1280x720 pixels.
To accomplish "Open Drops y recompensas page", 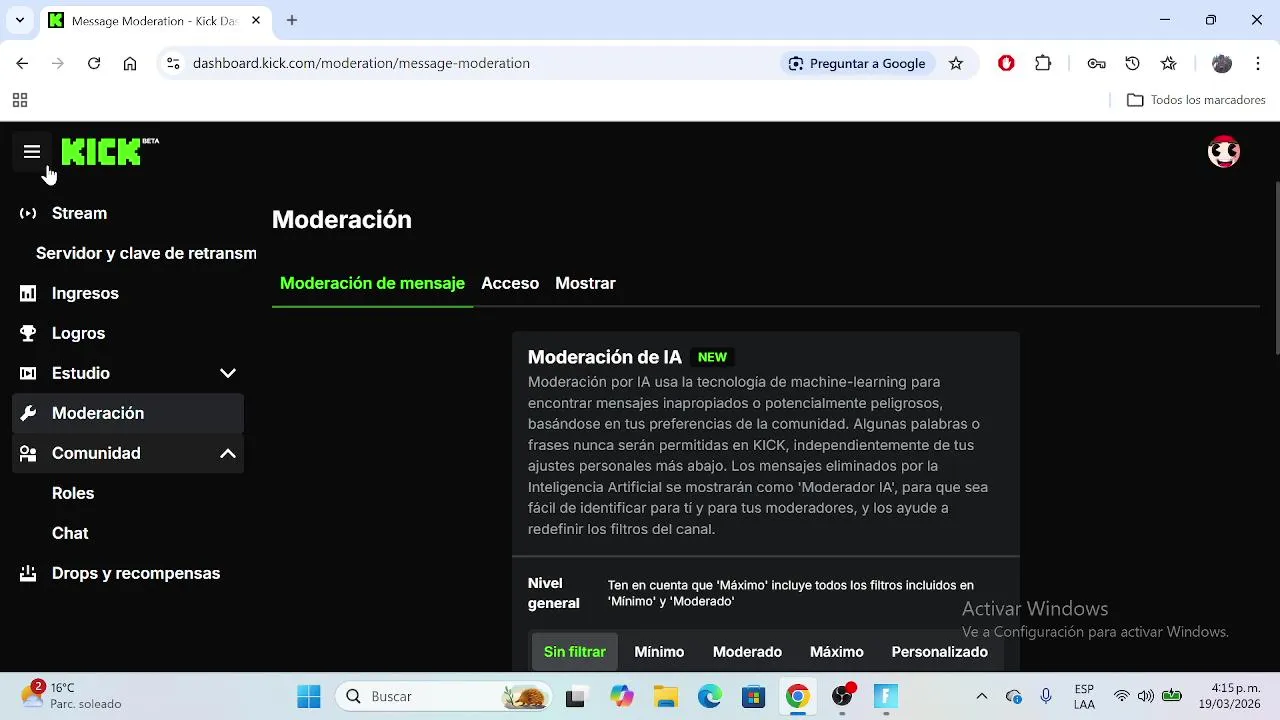I will click(128, 573).
